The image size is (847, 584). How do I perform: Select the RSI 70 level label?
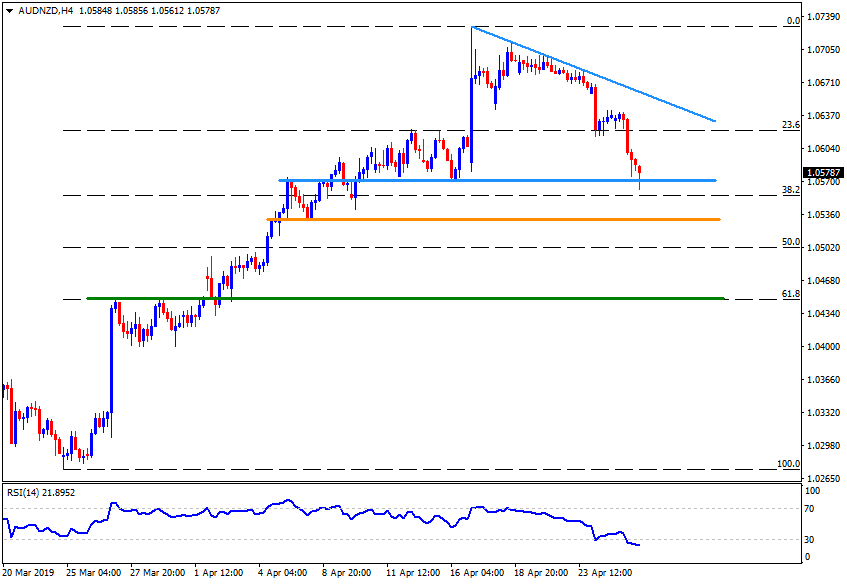coord(809,508)
